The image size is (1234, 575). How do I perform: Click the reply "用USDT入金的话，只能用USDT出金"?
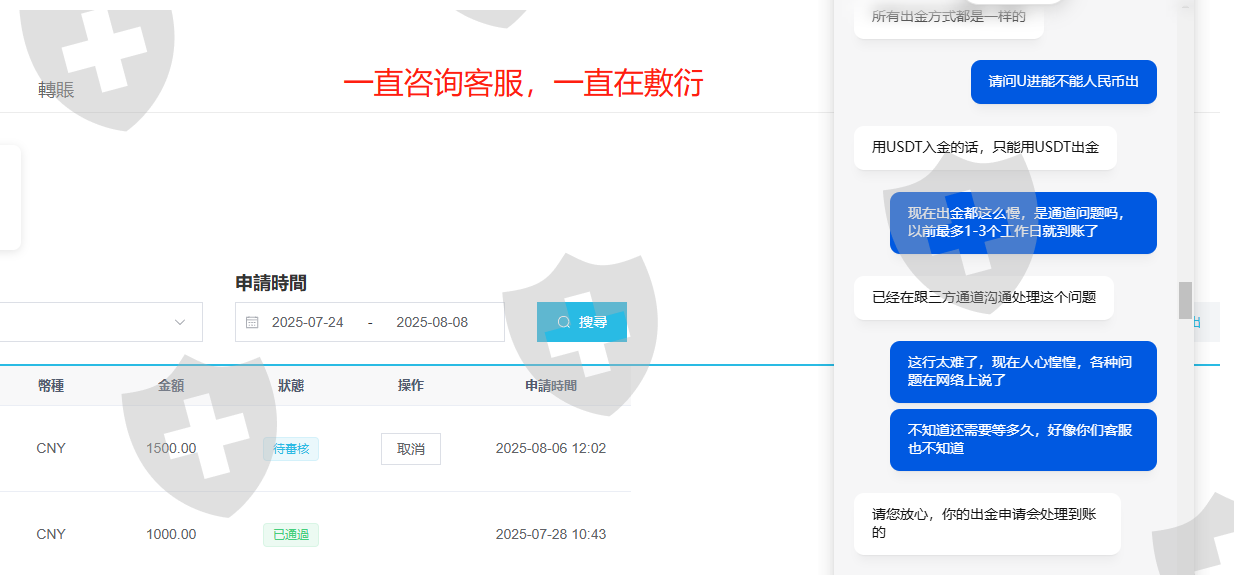pyautogui.click(x=985, y=148)
